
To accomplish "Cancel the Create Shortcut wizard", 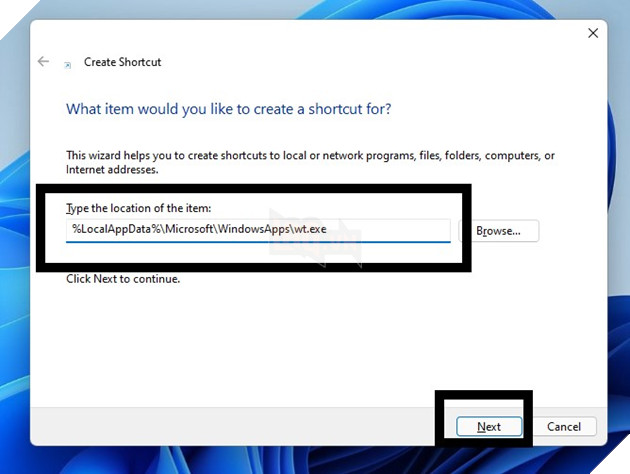I will click(564, 427).
